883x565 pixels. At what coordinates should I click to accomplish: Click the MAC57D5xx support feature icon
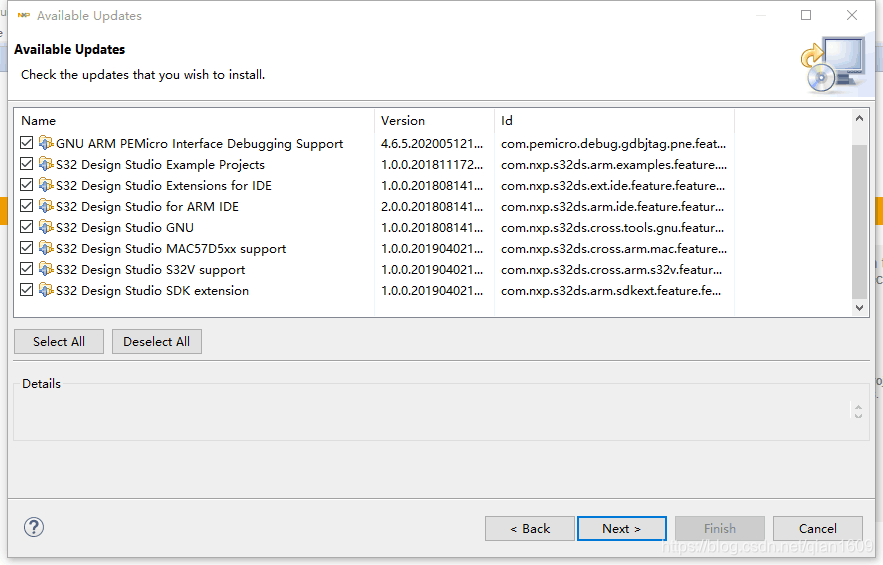(x=46, y=249)
